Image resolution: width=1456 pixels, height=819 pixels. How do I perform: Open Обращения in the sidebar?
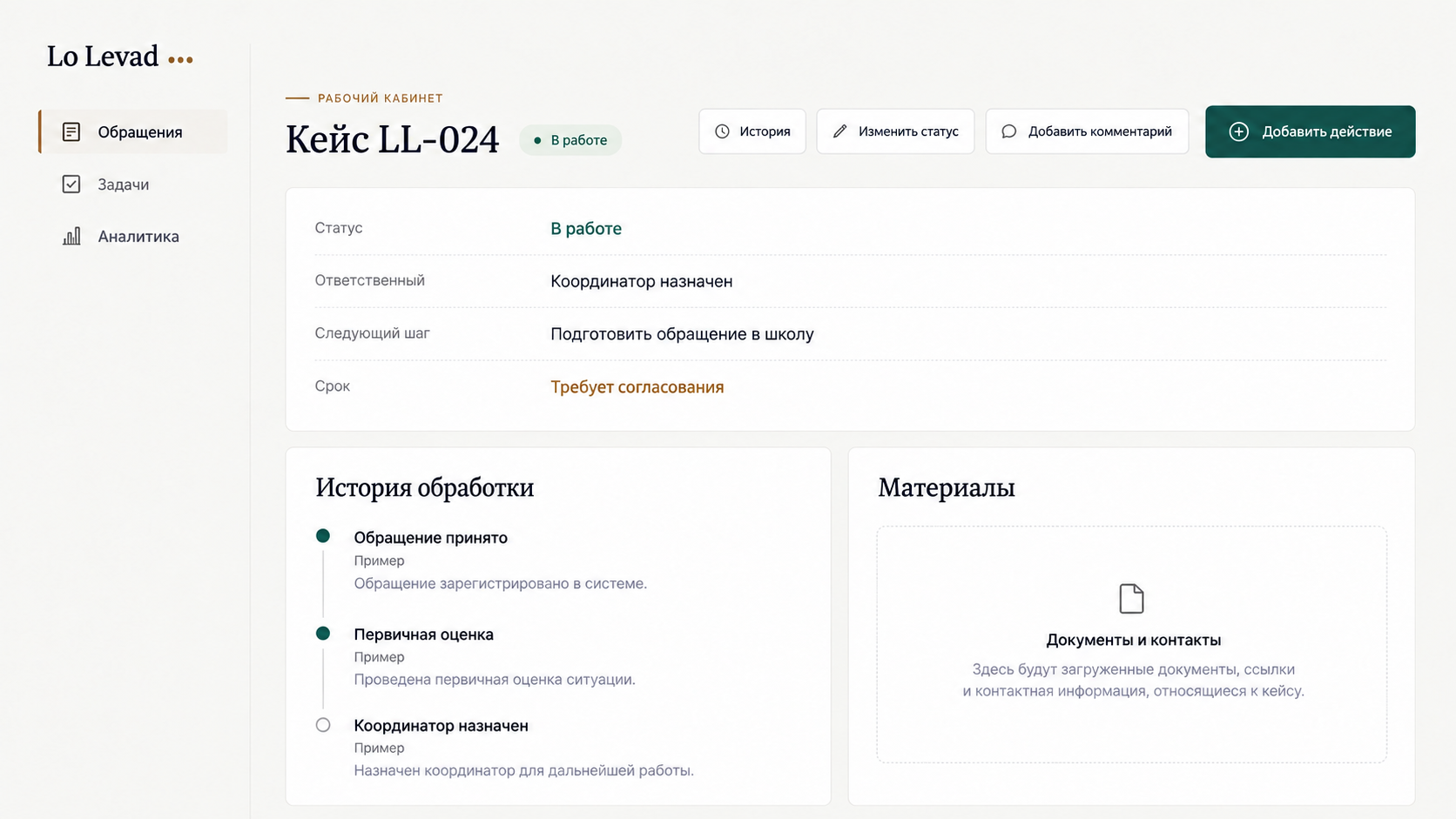(134, 131)
